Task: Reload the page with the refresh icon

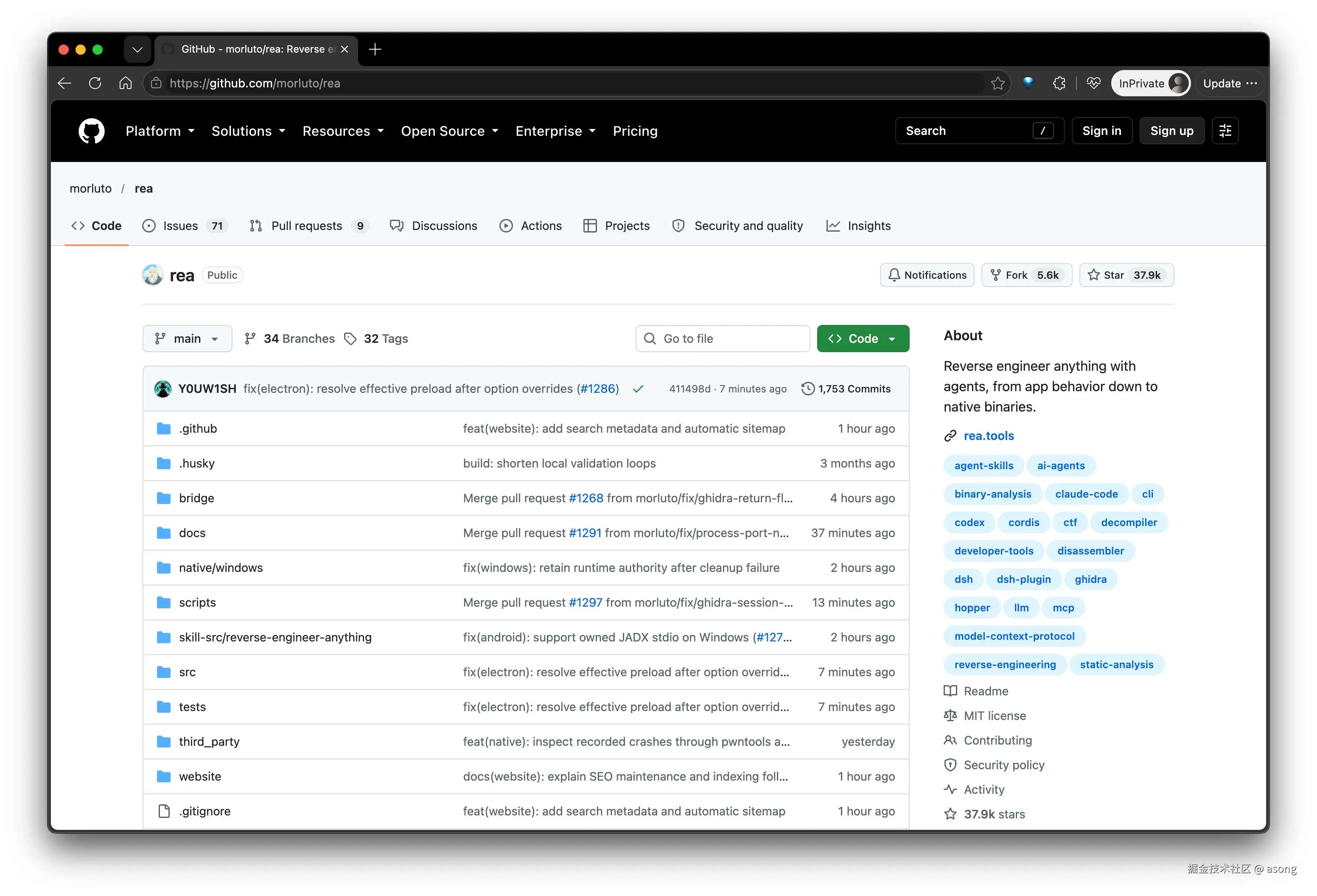Action: [x=95, y=83]
